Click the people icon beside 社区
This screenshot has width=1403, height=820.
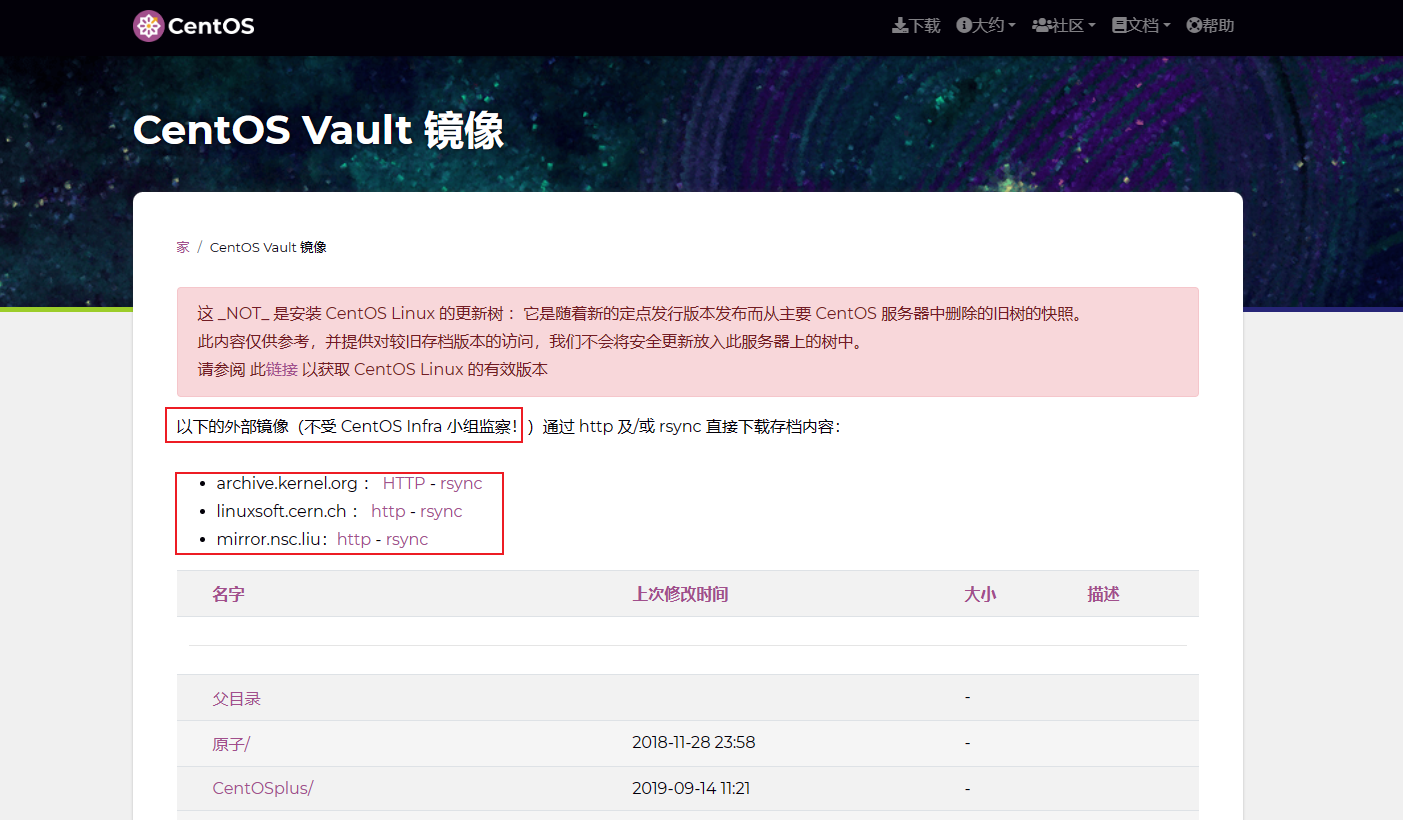tap(1041, 26)
